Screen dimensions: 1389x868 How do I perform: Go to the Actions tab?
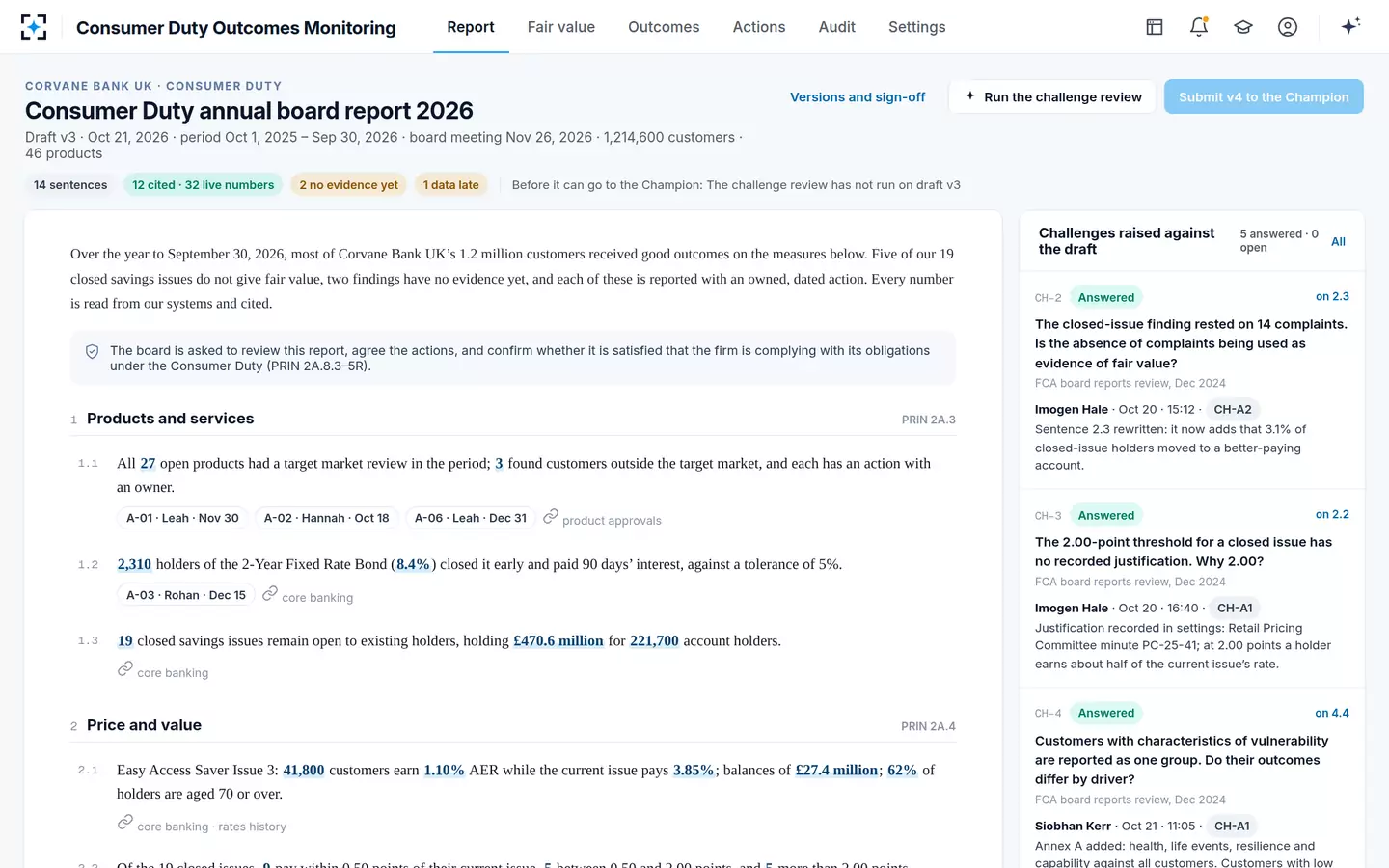759,27
